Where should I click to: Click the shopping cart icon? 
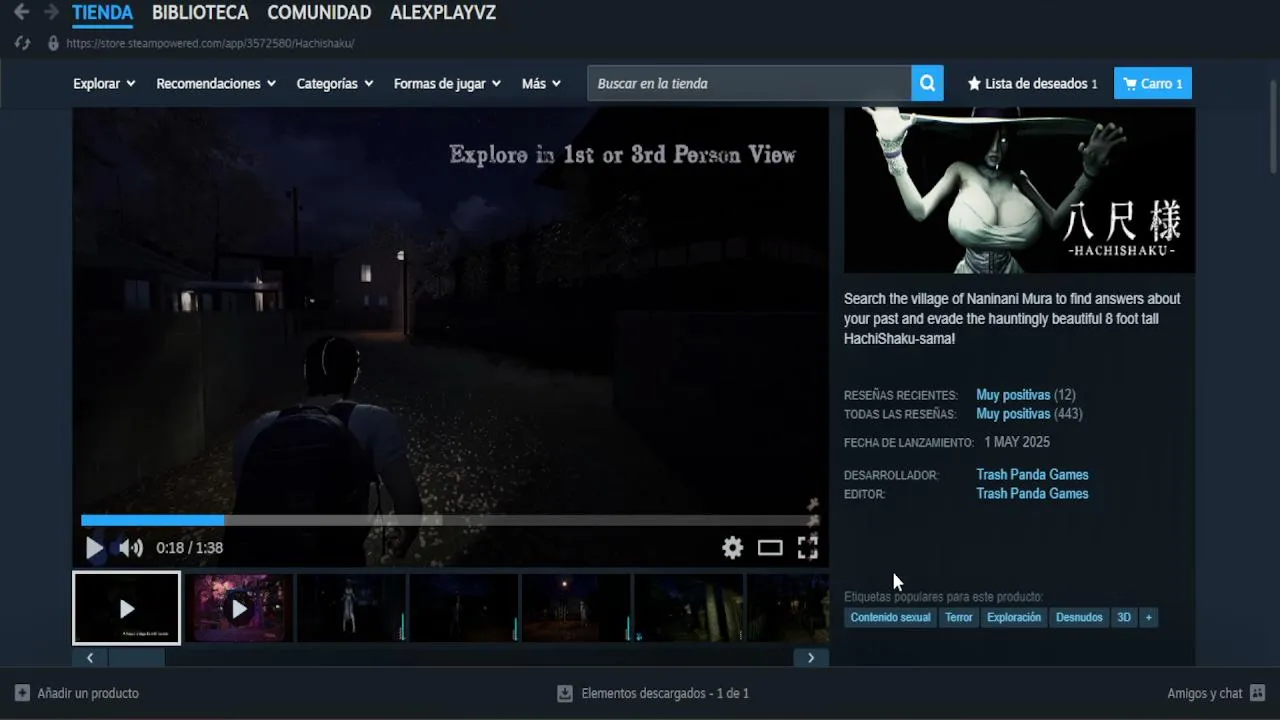click(x=1130, y=84)
